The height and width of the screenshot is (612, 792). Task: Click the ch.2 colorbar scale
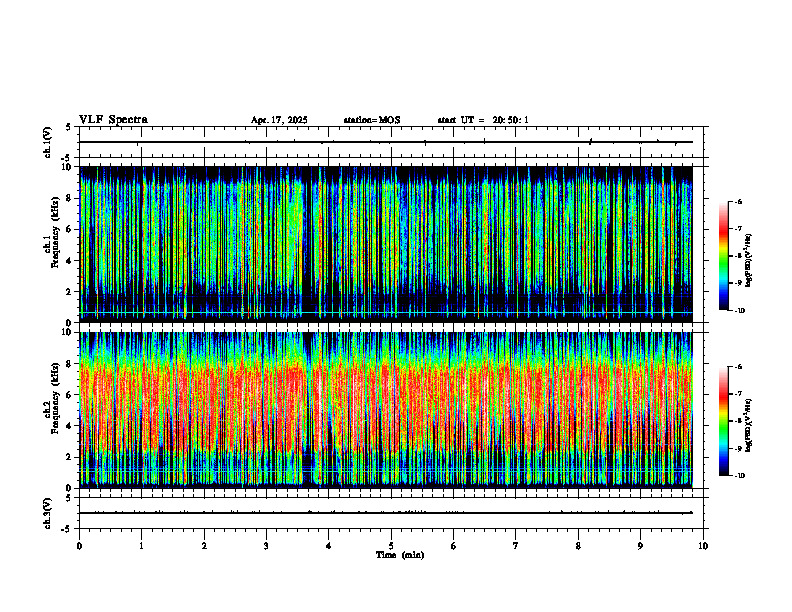[x=723, y=421]
